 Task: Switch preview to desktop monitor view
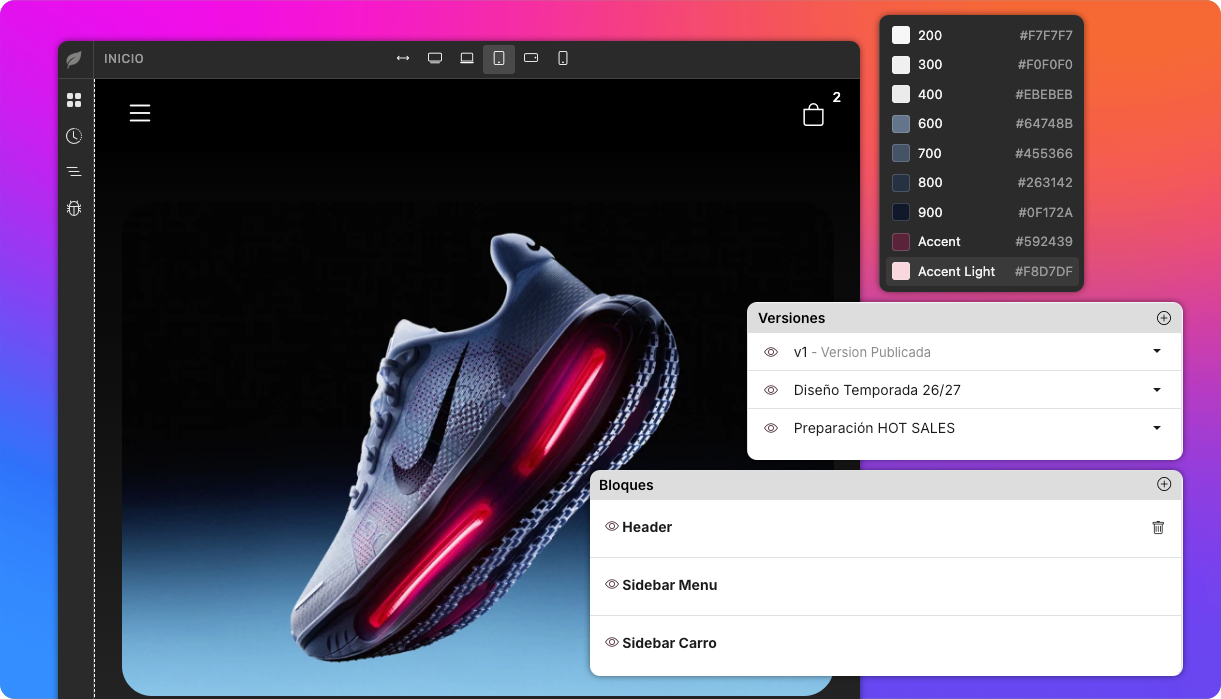click(x=435, y=58)
